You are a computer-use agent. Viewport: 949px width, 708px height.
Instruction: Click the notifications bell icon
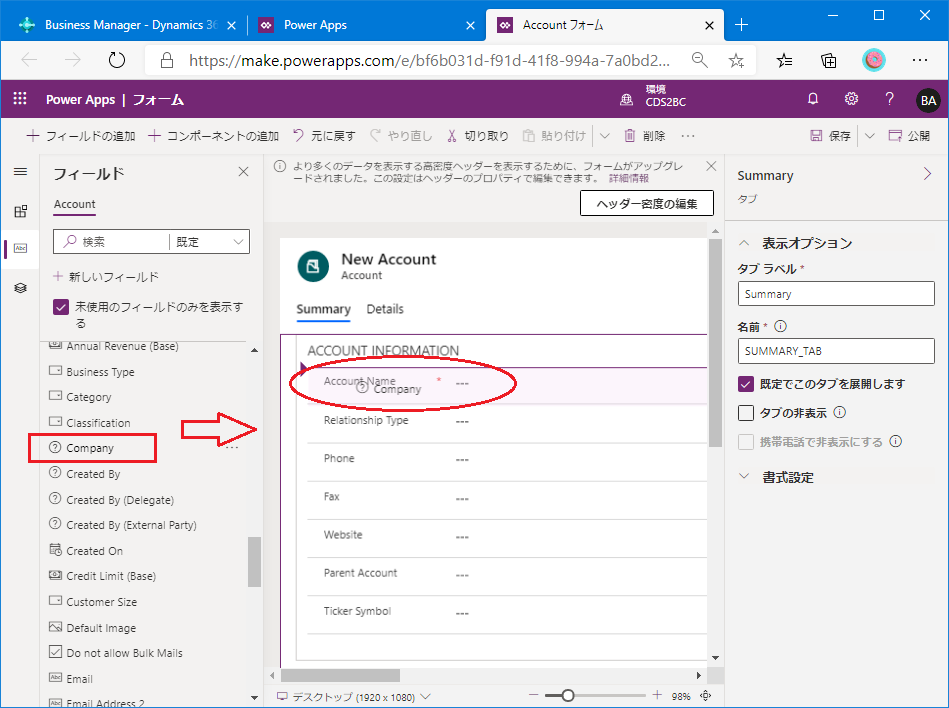point(813,99)
